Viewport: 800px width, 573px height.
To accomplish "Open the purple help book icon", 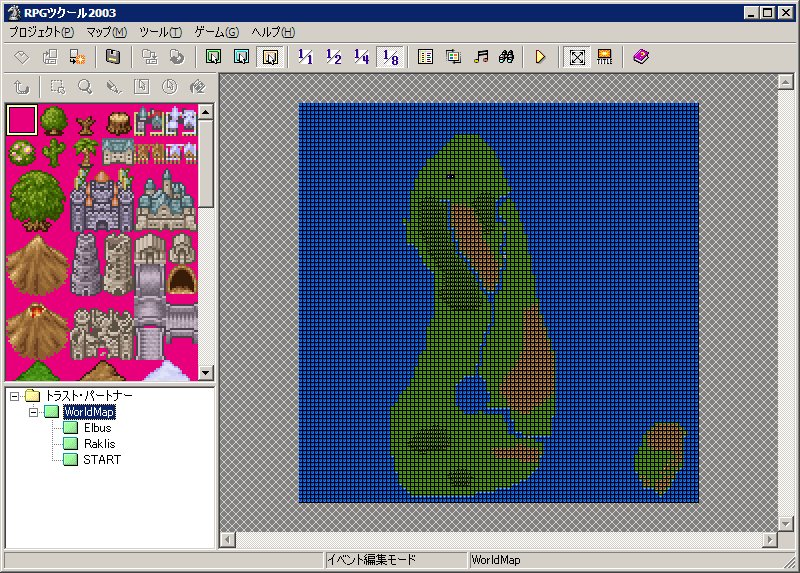I will click(641, 57).
